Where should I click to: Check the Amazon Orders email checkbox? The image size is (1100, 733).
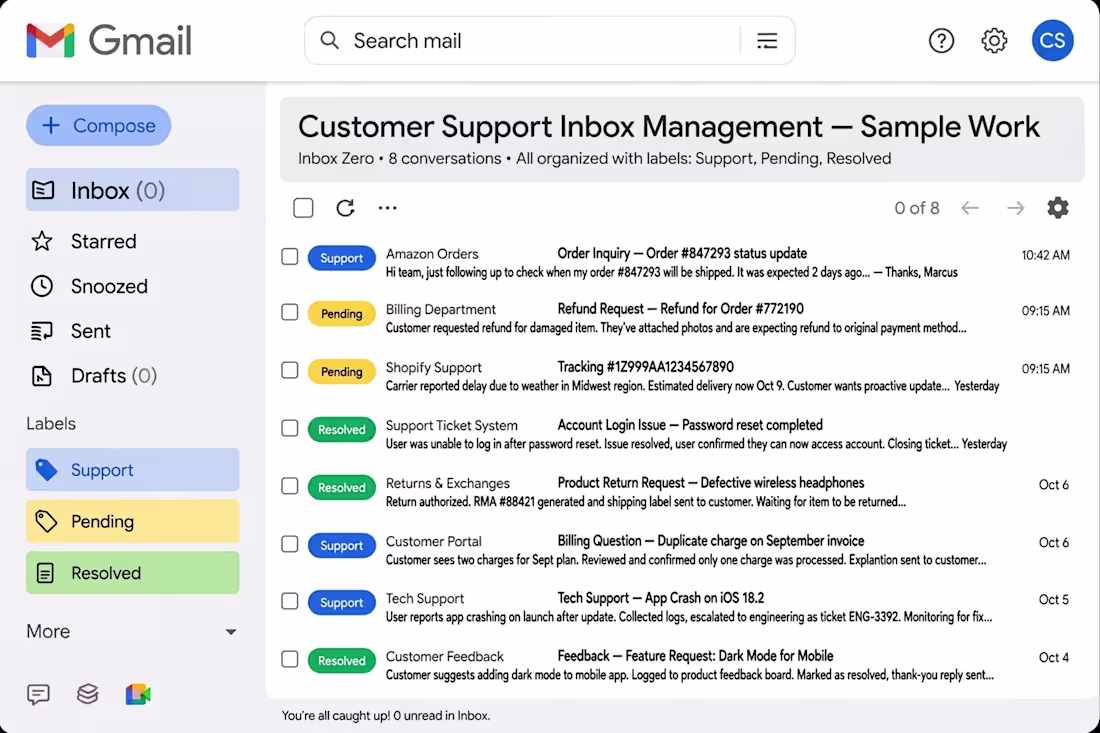pos(290,257)
